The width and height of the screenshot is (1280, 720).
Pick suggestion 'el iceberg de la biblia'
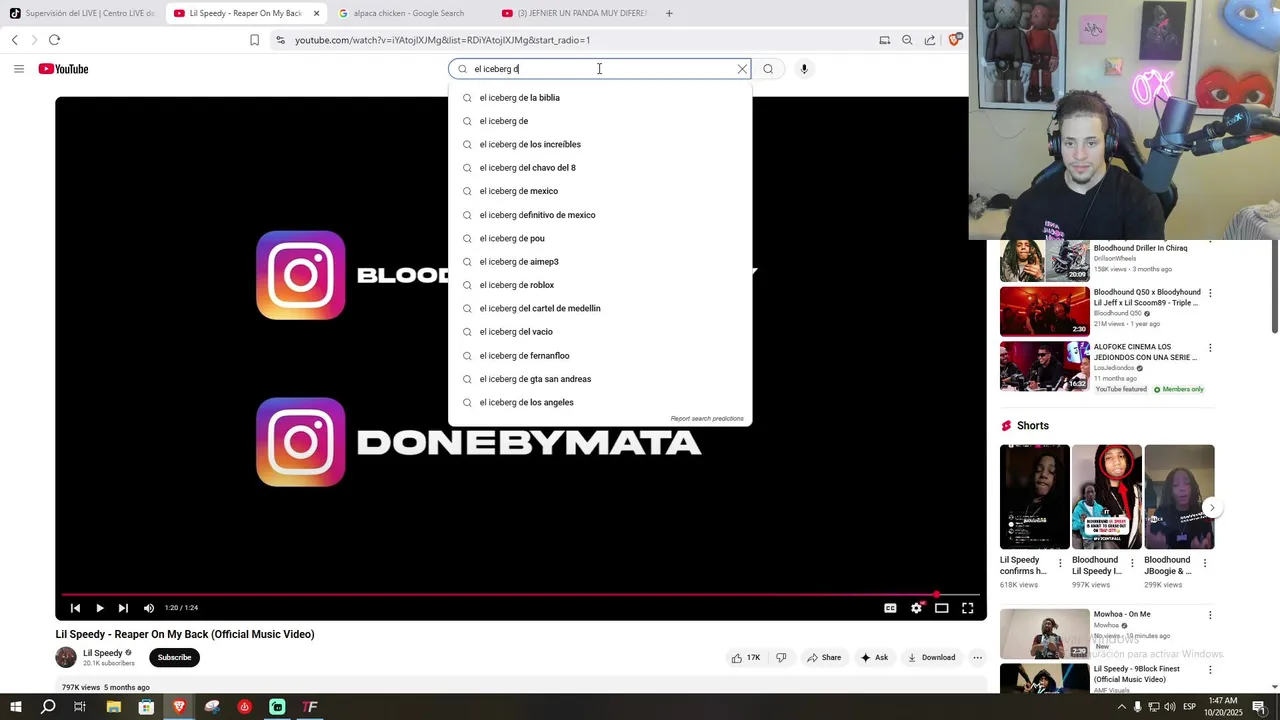pyautogui.click(x=600, y=98)
